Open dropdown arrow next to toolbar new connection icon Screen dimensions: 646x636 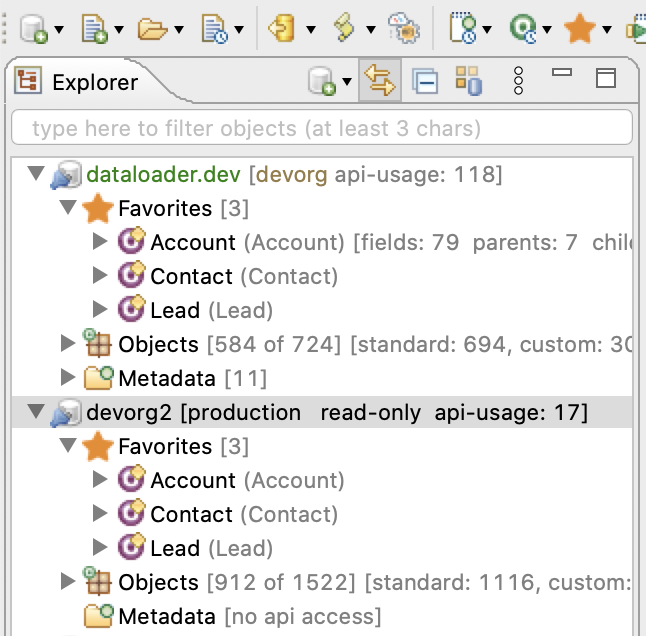[59, 29]
